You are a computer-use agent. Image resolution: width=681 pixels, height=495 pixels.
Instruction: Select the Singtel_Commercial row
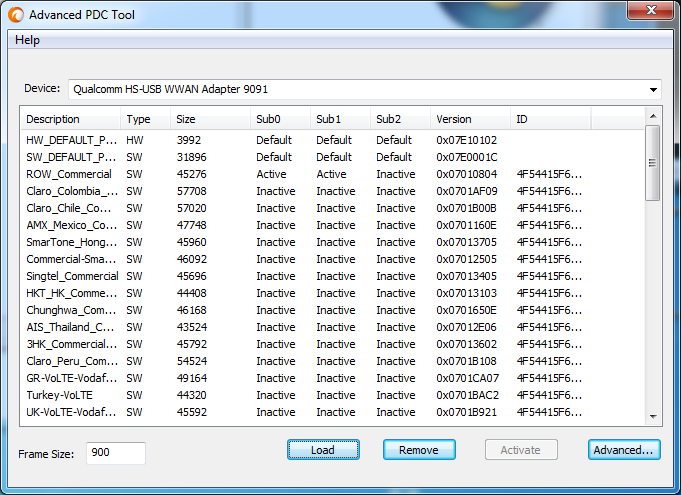click(x=332, y=276)
